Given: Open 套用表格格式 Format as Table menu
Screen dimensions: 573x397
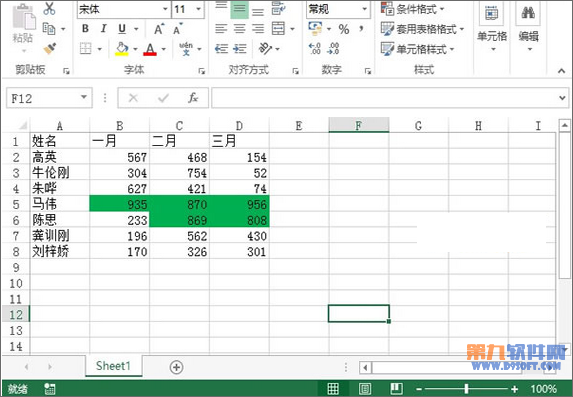Looking at the screenshot, I should coord(422,29).
